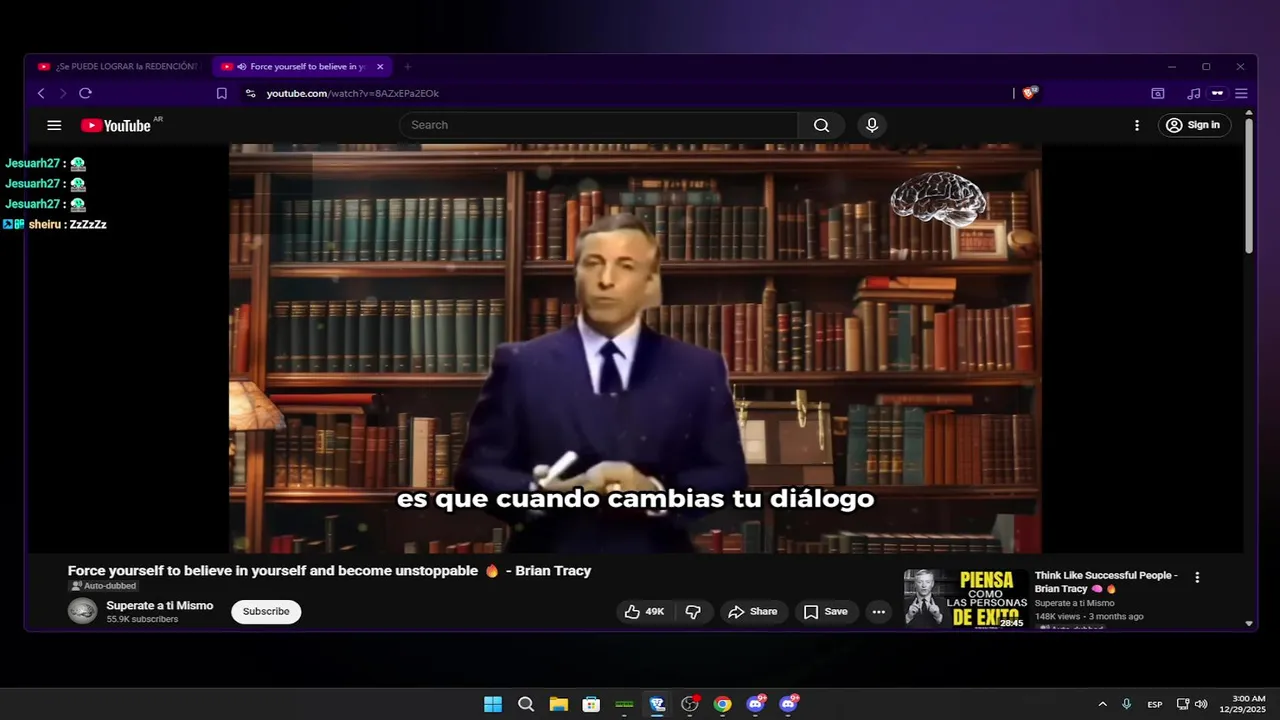Image resolution: width=1280 pixels, height=720 pixels.
Task: Open a new browser tab
Action: coord(407,67)
